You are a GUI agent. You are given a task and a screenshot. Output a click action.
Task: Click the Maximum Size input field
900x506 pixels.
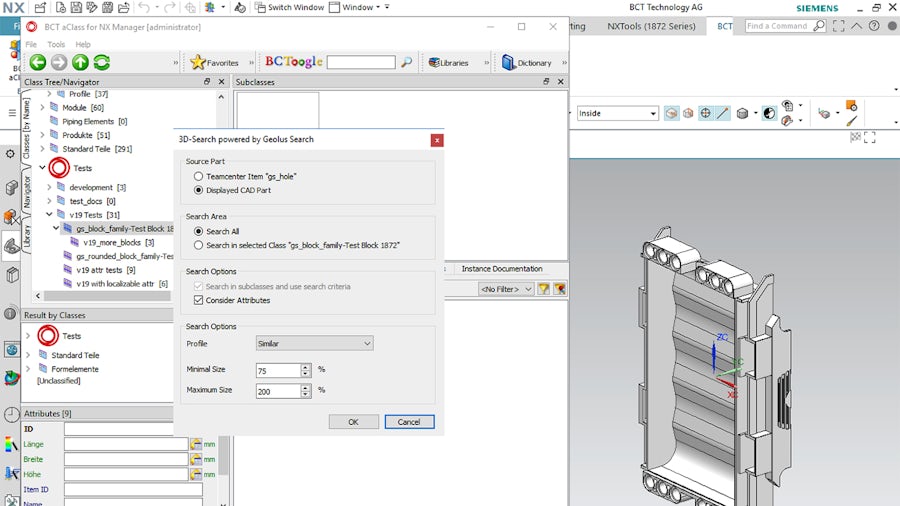point(278,391)
